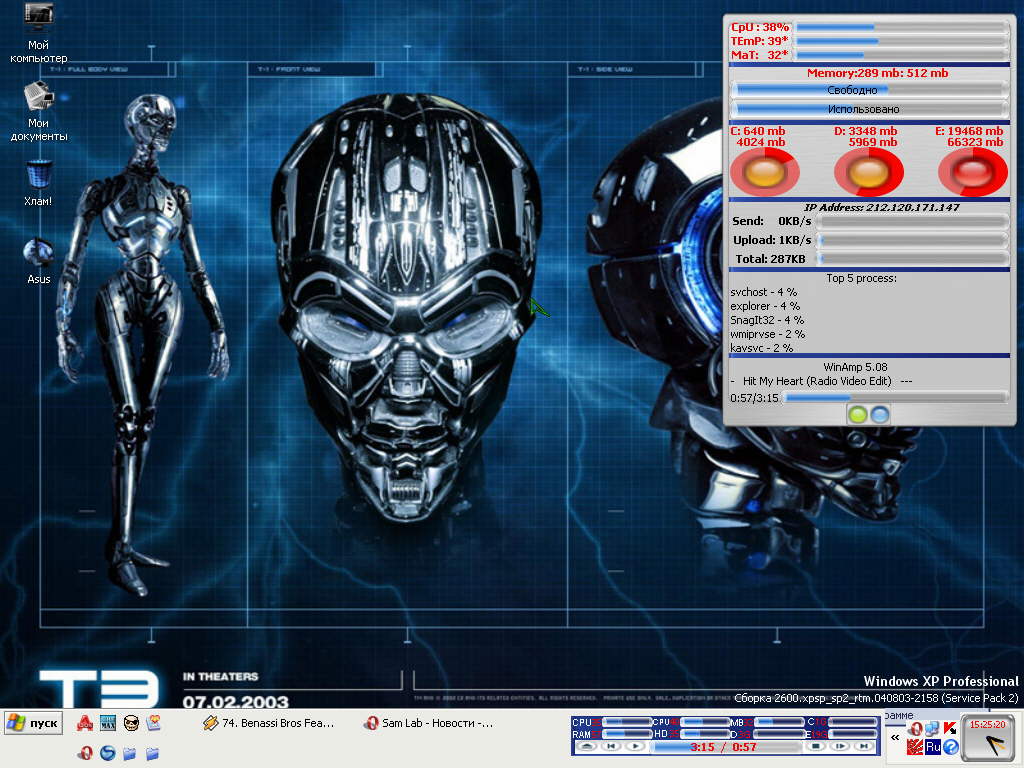Click the eject button in taskbar player
The height and width of the screenshot is (768, 1024).
click(587, 746)
